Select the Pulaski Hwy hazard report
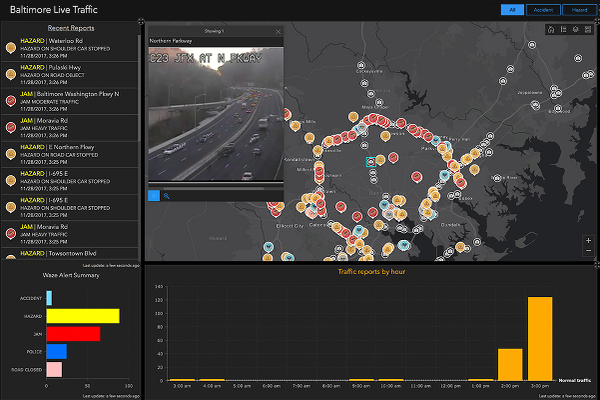 click(70, 72)
